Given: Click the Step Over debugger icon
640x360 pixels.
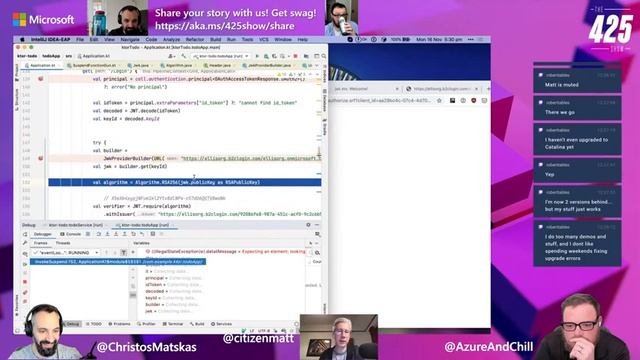Looking at the screenshot, I should pos(98,234).
